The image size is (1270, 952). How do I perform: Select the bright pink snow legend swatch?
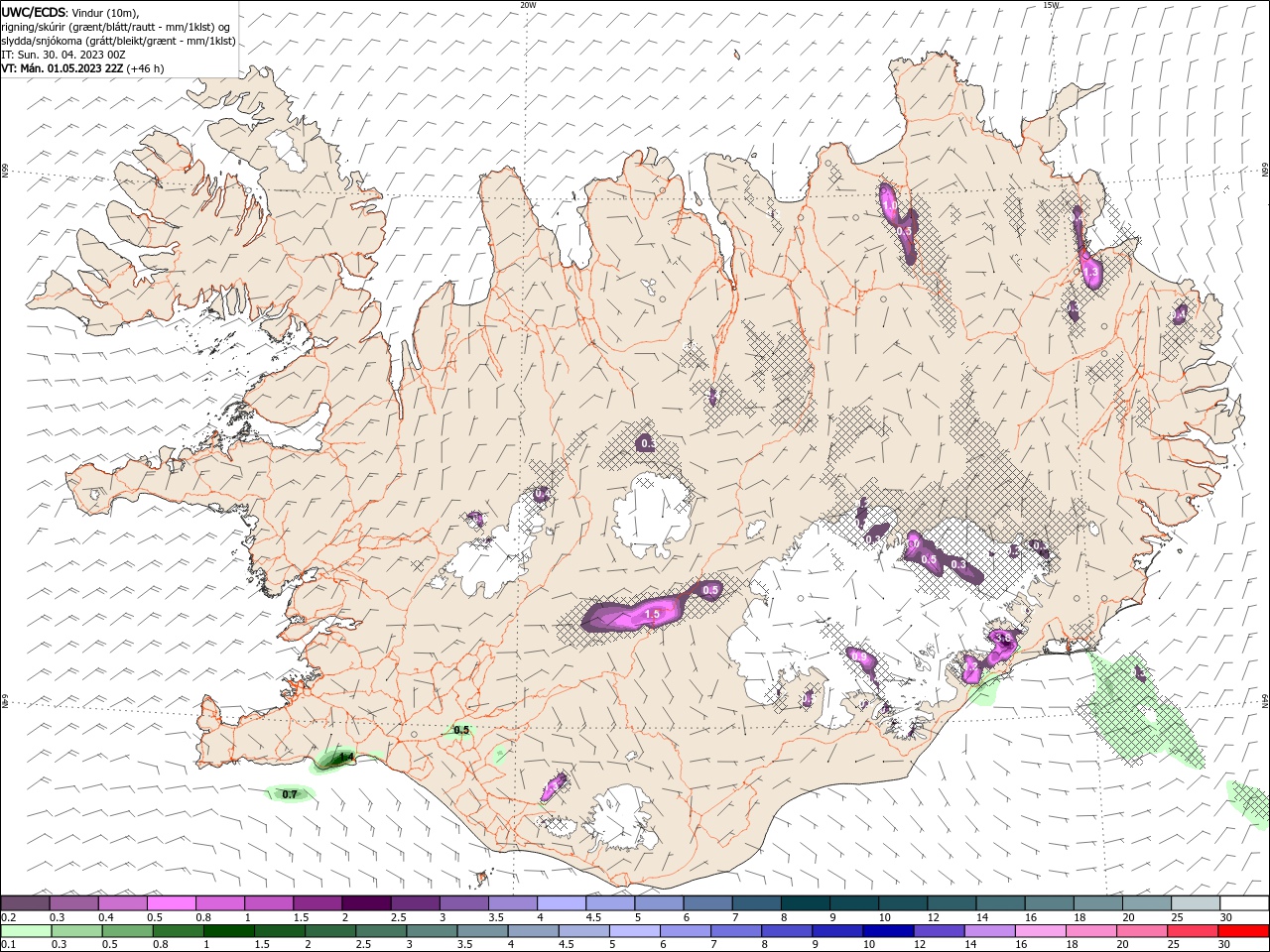pos(171,903)
